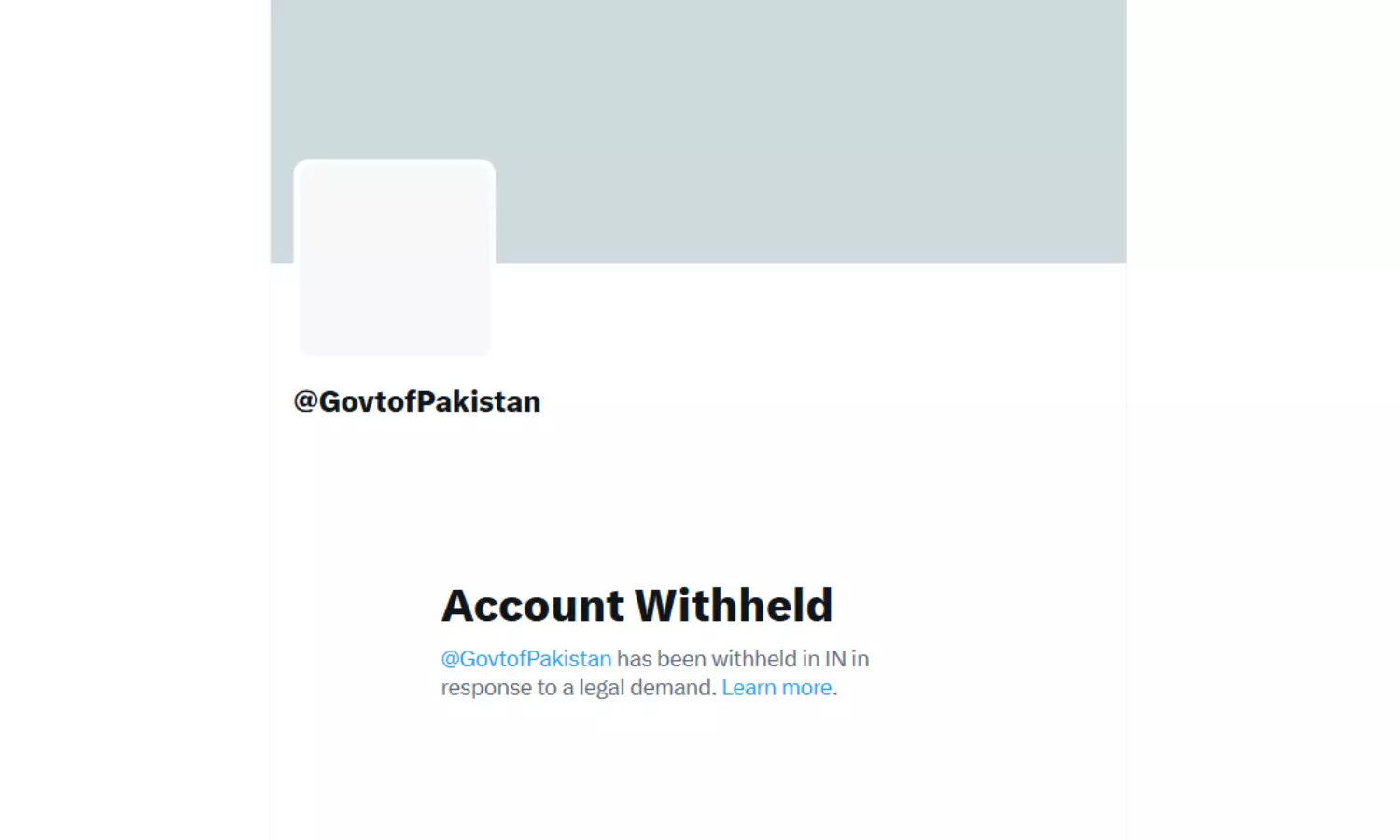1400x840 pixels.
Task: Click the blank profile avatar placeholder
Action: (394, 257)
